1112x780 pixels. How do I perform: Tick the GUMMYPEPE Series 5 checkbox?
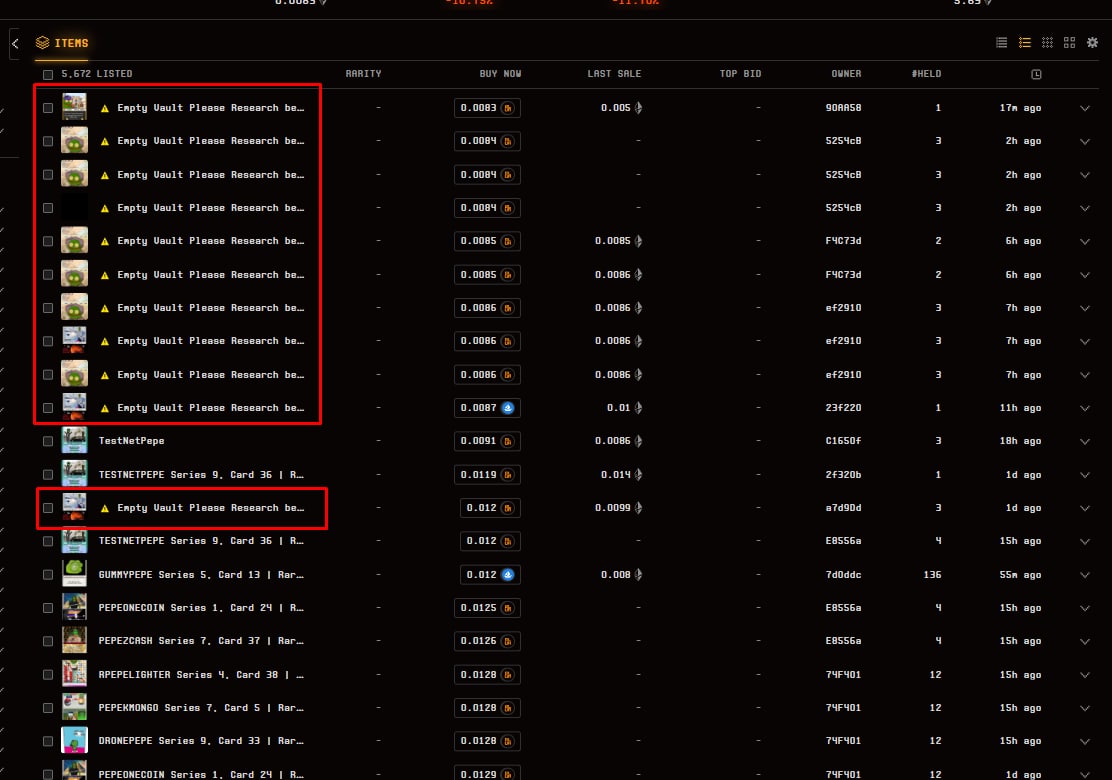48,574
